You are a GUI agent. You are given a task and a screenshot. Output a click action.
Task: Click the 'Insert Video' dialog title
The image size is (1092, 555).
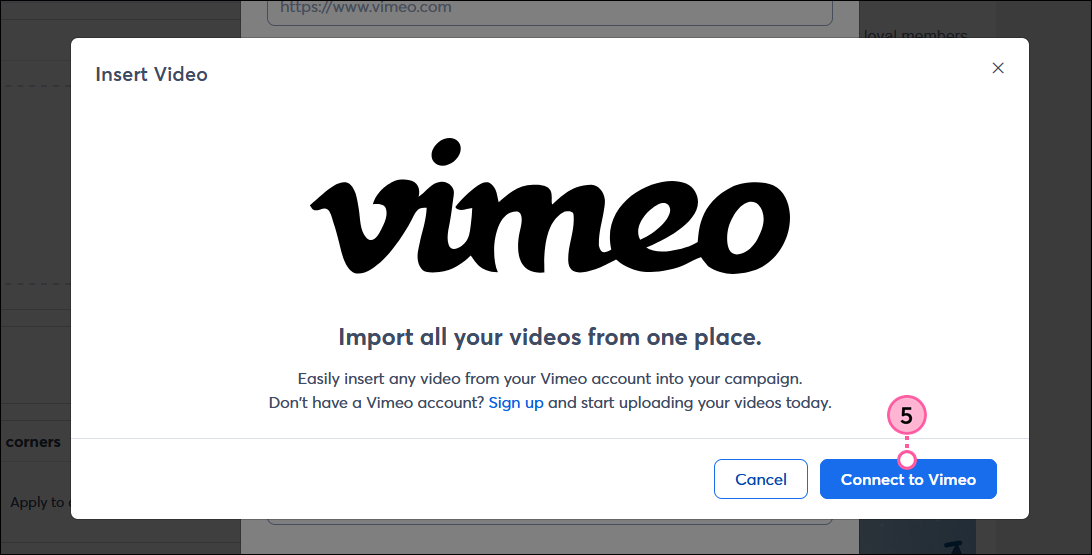(151, 75)
